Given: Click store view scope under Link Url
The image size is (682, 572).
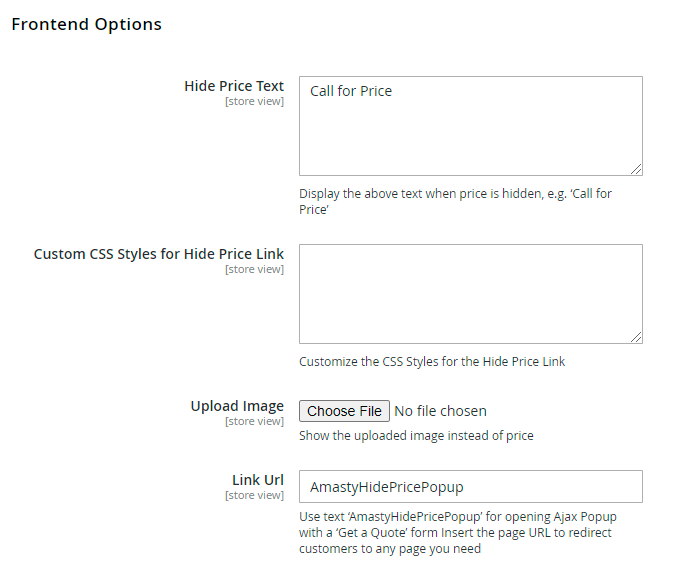Looking at the screenshot, I should pos(254,495).
